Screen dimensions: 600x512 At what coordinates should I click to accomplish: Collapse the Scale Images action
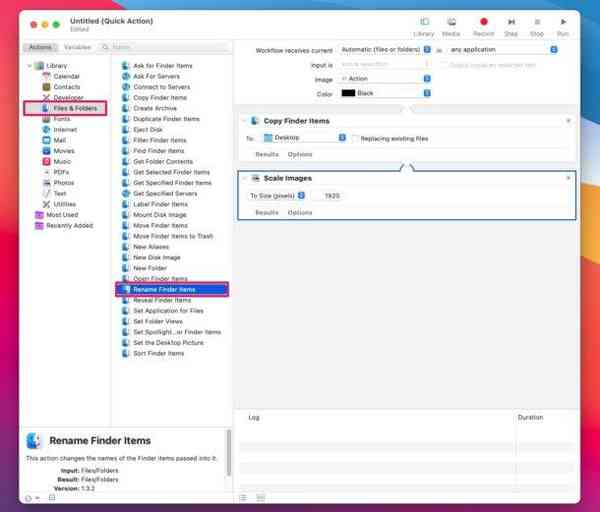(244, 178)
